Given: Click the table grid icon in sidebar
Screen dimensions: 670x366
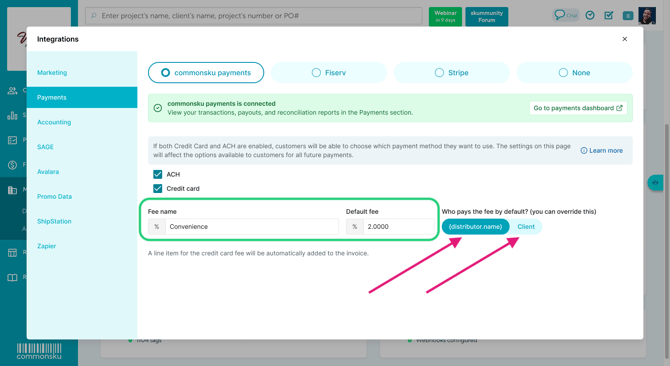Looking at the screenshot, I should pos(12,252).
